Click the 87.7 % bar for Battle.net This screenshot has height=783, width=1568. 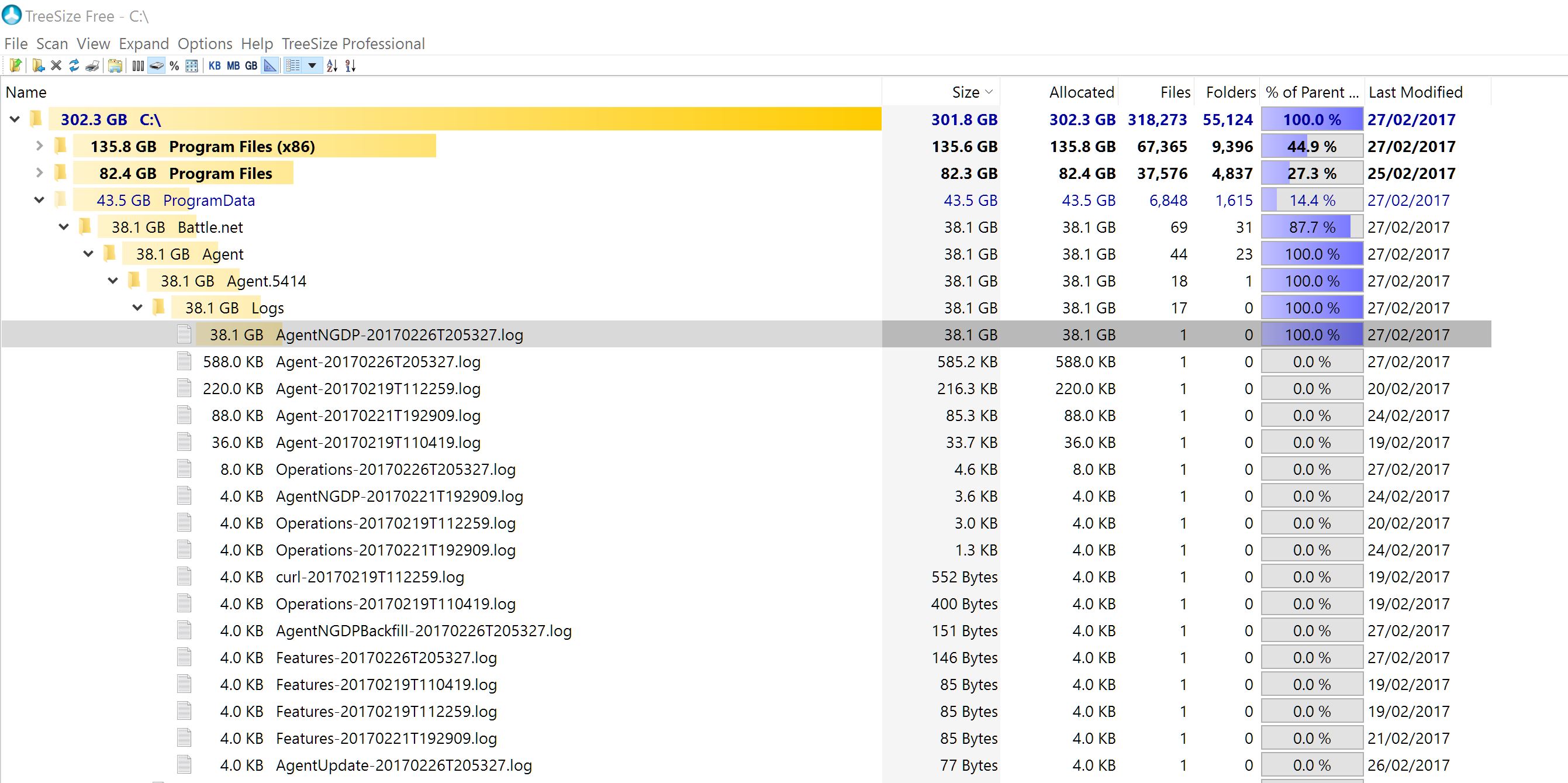[1312, 227]
